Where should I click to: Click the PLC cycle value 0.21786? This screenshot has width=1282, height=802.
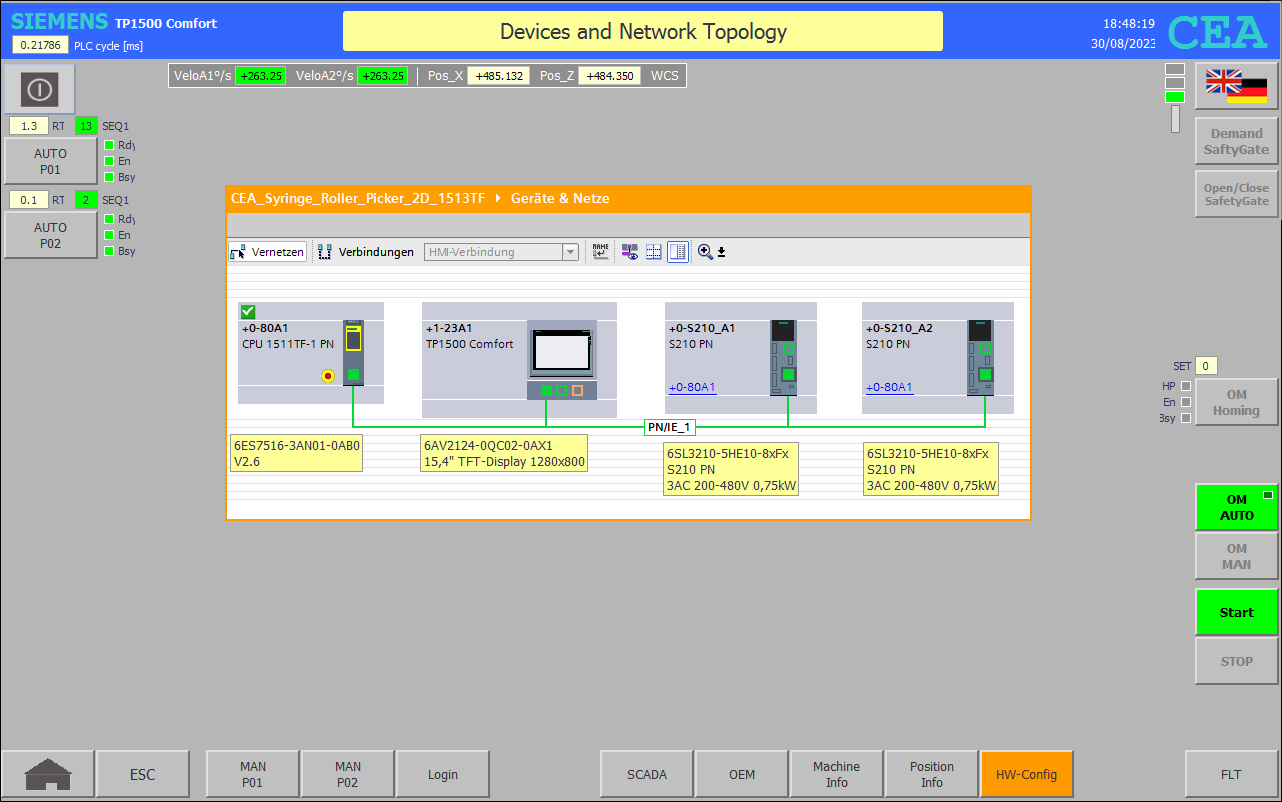point(40,45)
